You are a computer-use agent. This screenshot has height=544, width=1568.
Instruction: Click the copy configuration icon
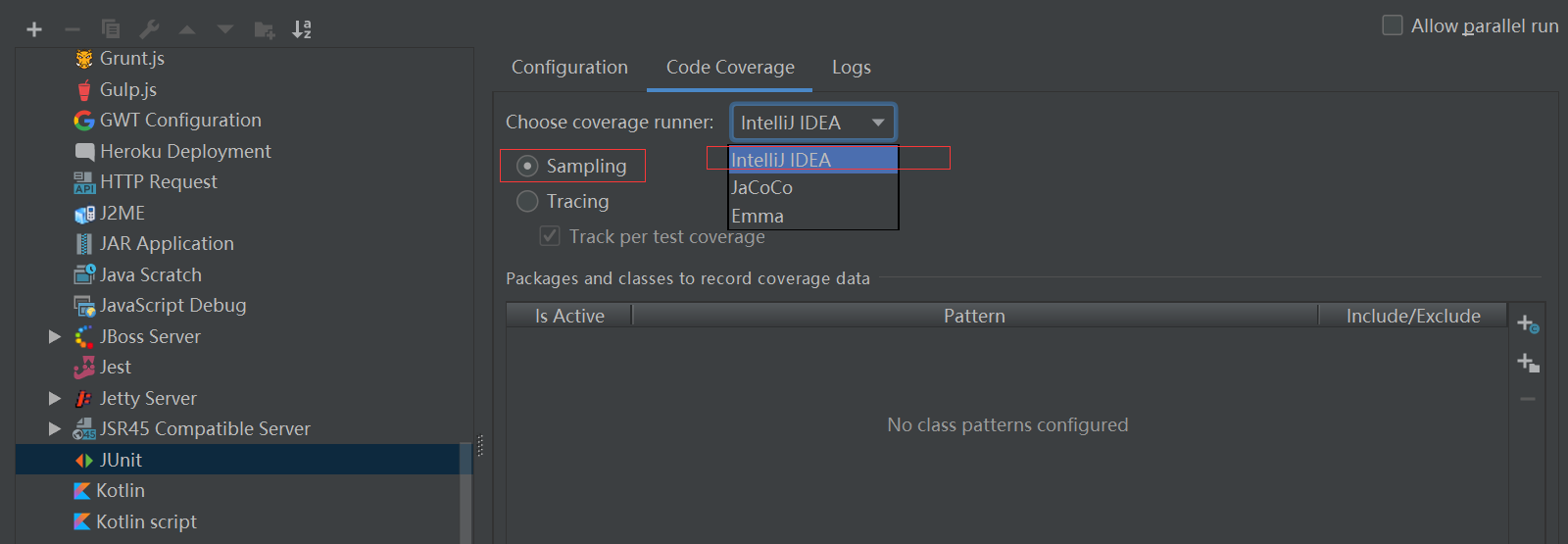point(111,29)
